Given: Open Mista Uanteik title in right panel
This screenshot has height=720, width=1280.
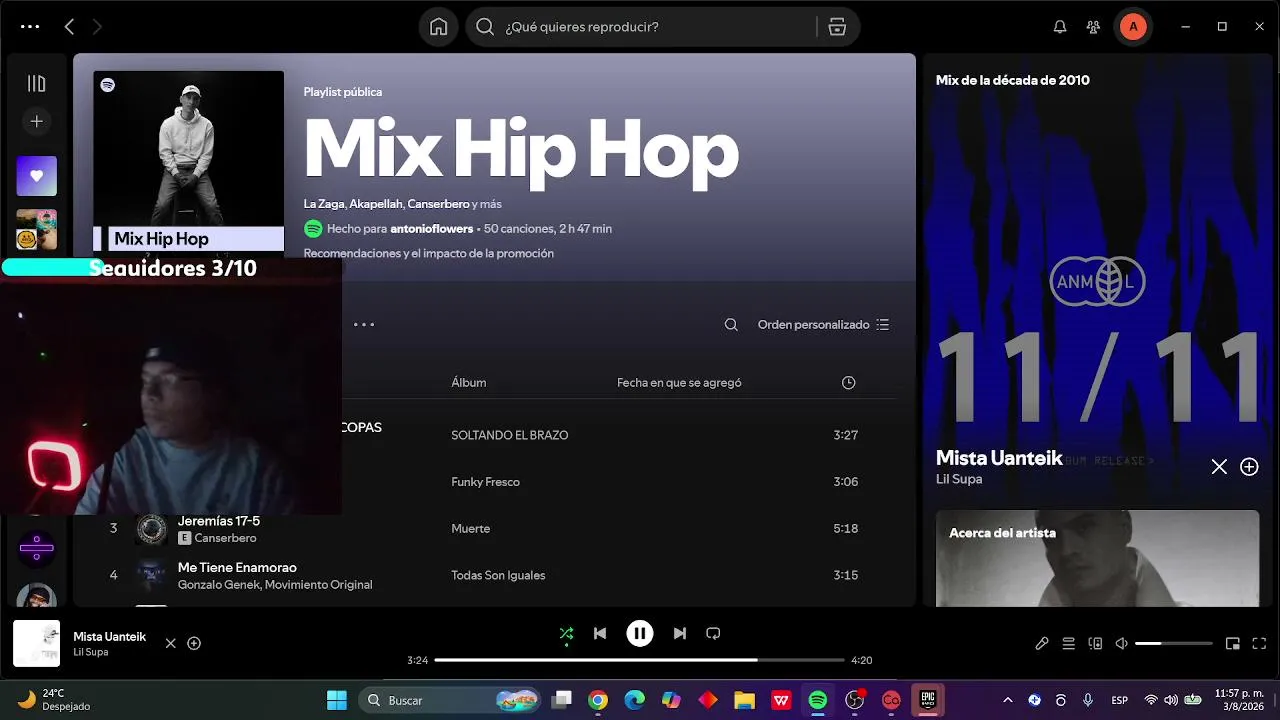Looking at the screenshot, I should [x=999, y=458].
